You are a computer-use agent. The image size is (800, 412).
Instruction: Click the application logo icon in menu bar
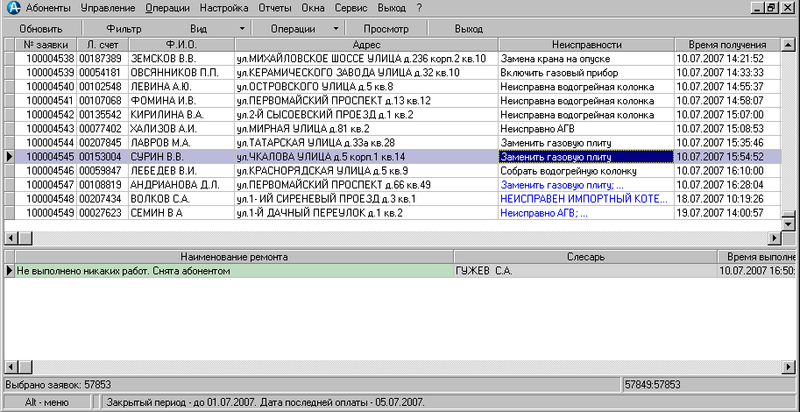tap(11, 8)
